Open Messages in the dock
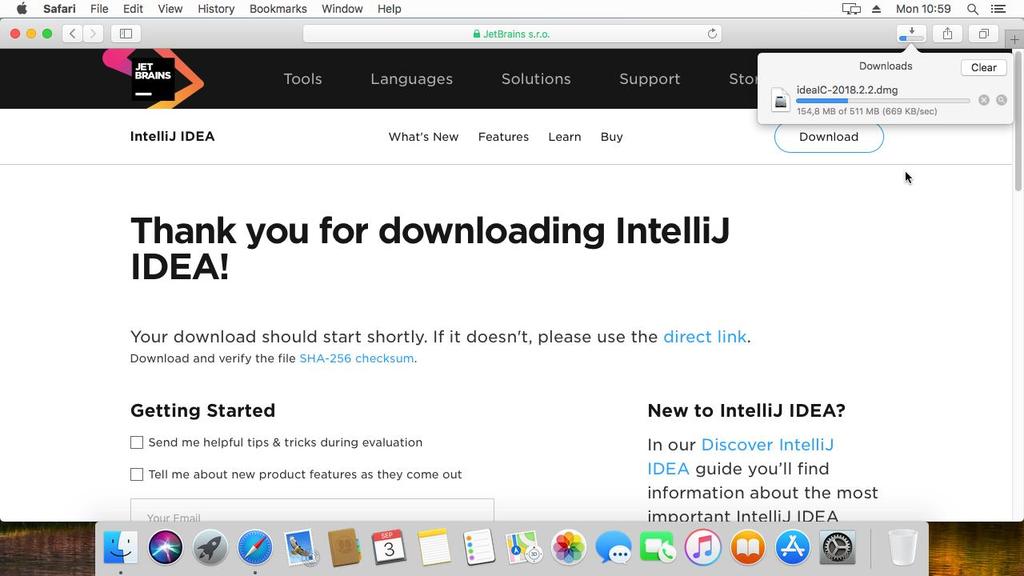This screenshot has width=1024, height=576. [613, 547]
